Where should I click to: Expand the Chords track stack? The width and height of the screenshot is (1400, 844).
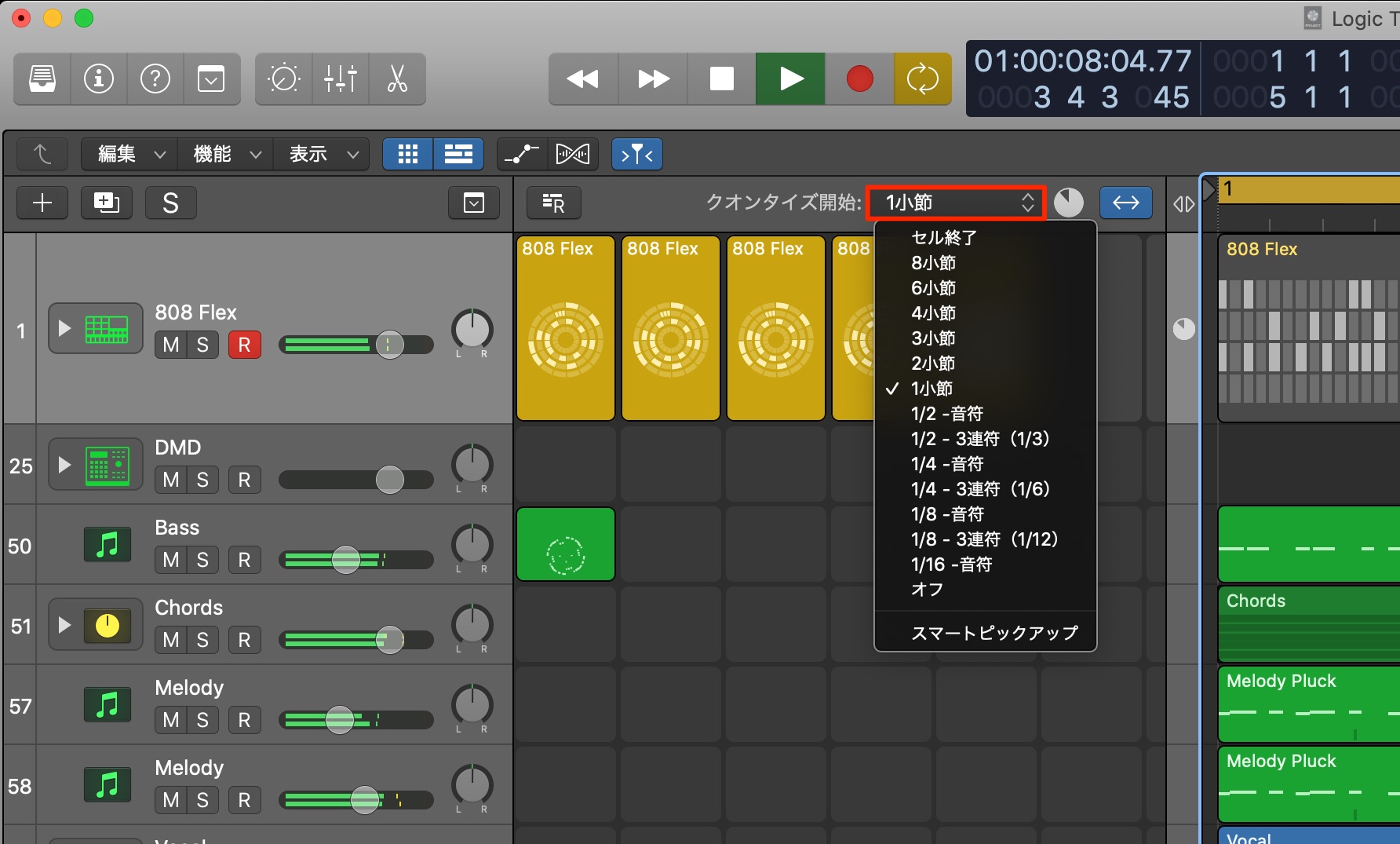64,625
